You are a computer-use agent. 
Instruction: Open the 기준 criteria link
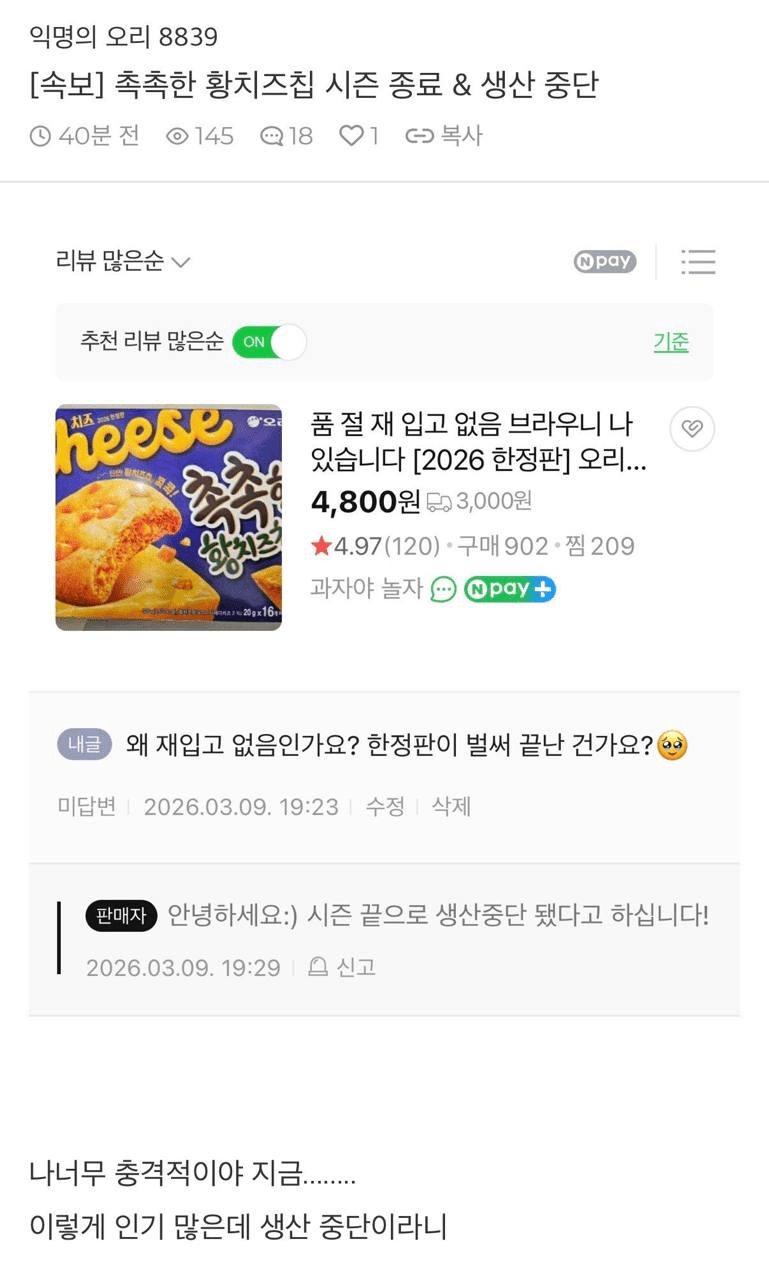(x=671, y=342)
